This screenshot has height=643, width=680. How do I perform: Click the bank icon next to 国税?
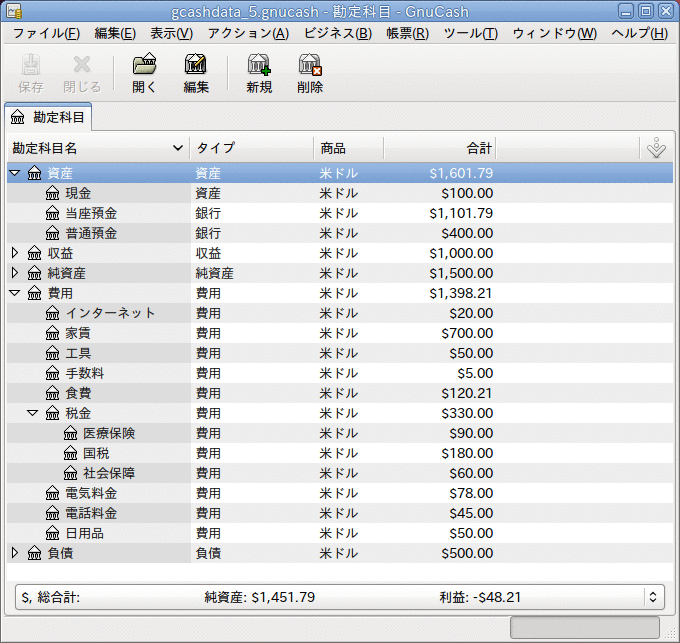click(70, 453)
